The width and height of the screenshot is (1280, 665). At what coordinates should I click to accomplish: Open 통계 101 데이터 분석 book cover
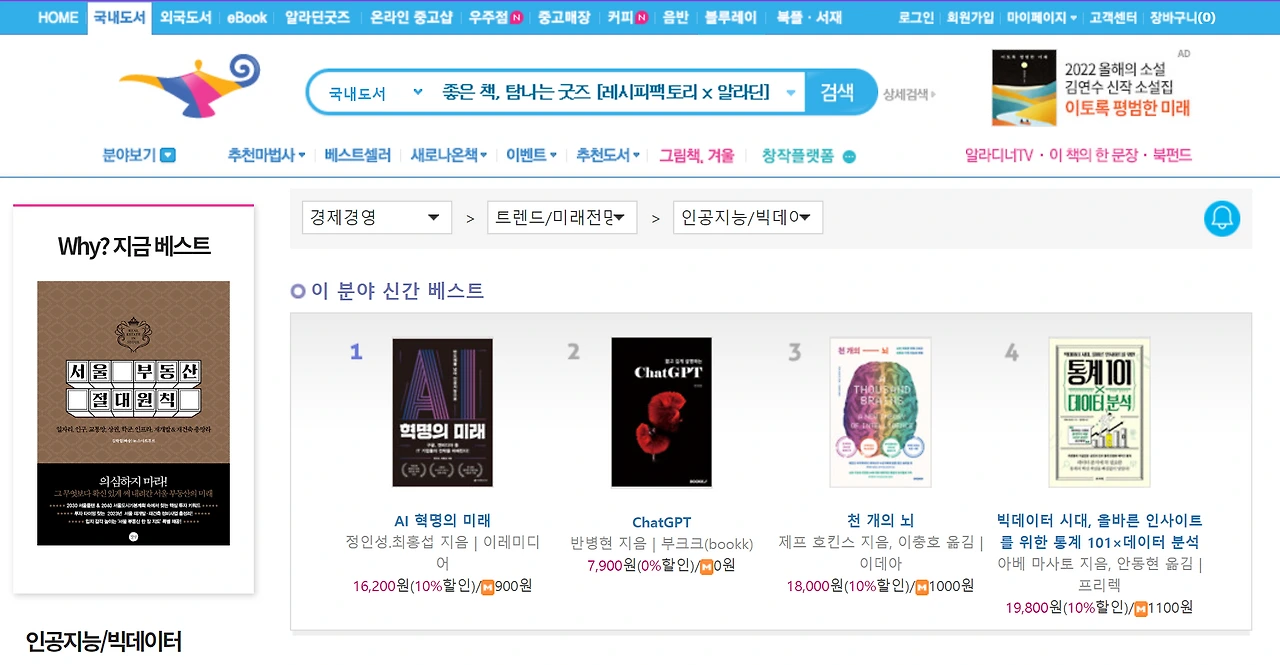click(x=1099, y=412)
